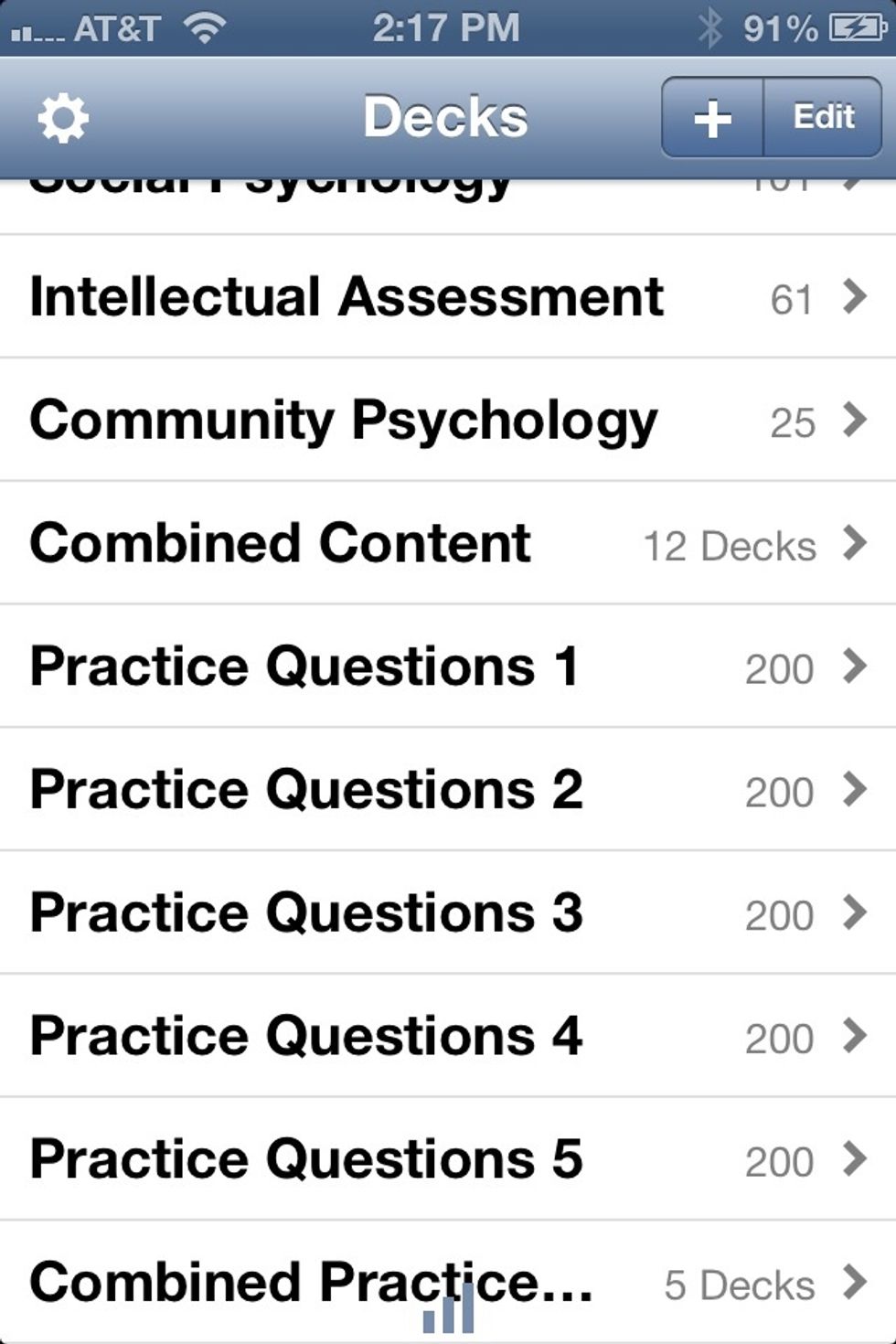Tap the 2:17 PM clock display
Viewport: 896px width, 1344px height.
pyautogui.click(x=445, y=27)
